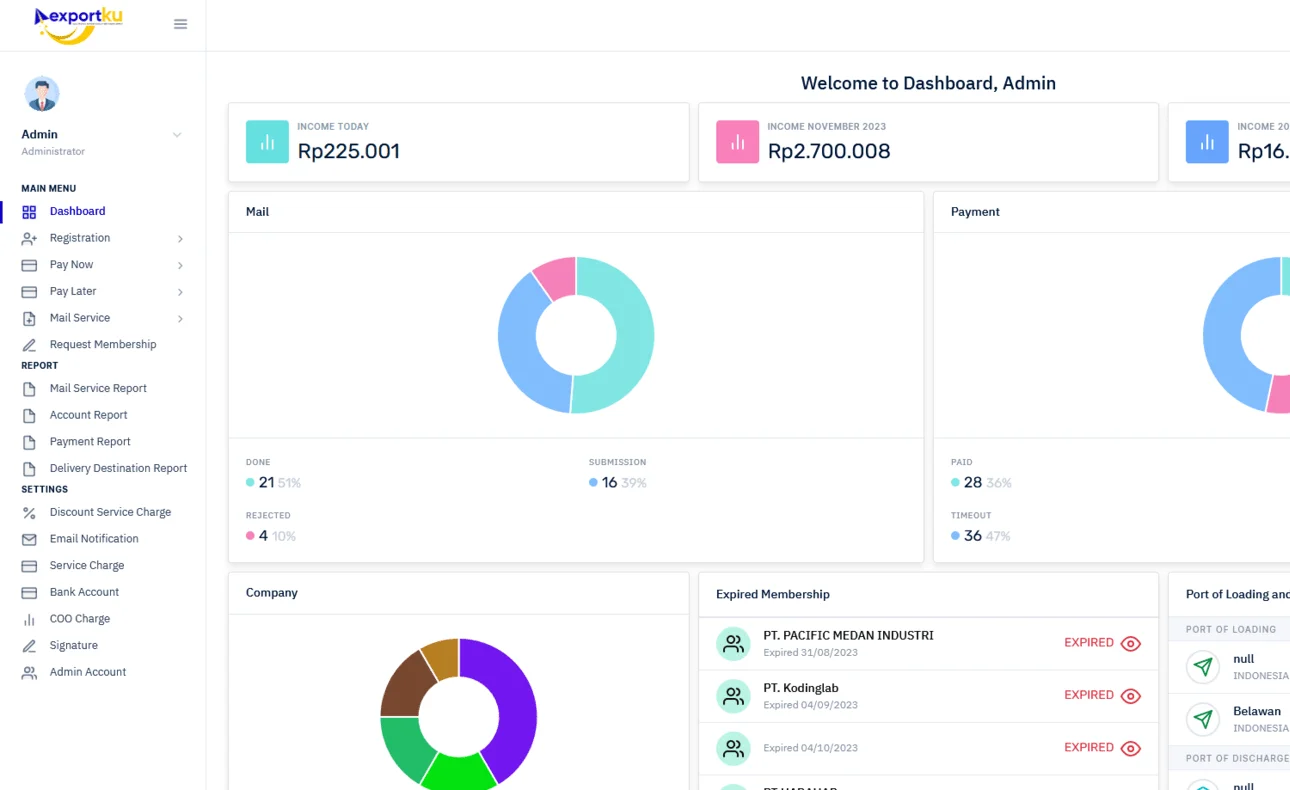Click PT. PACIFIC MEDAN INDUSTRI users avatar icon
Image resolution: width=1290 pixels, height=790 pixels.
point(733,644)
